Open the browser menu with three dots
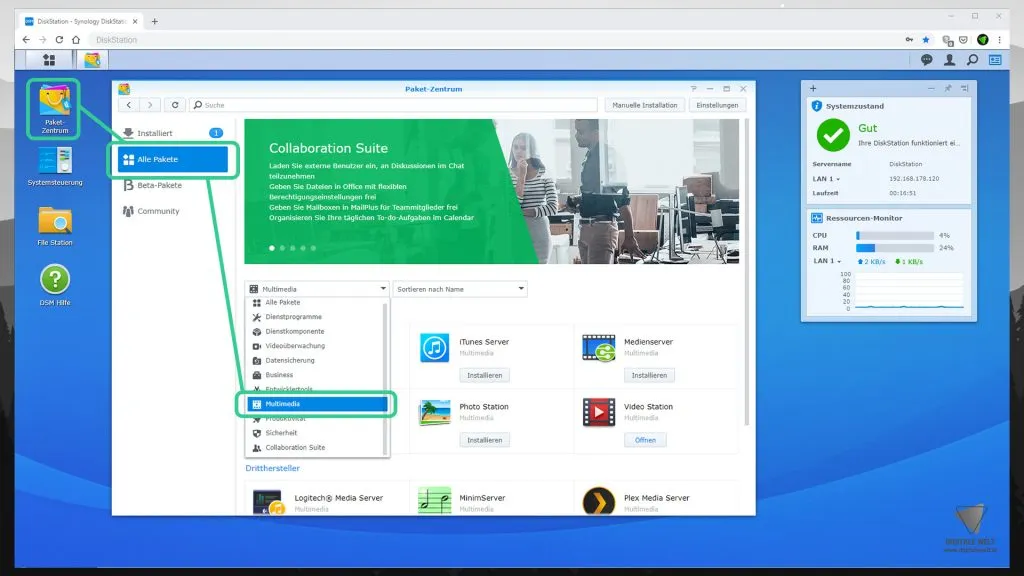1024x576 pixels. [999, 40]
